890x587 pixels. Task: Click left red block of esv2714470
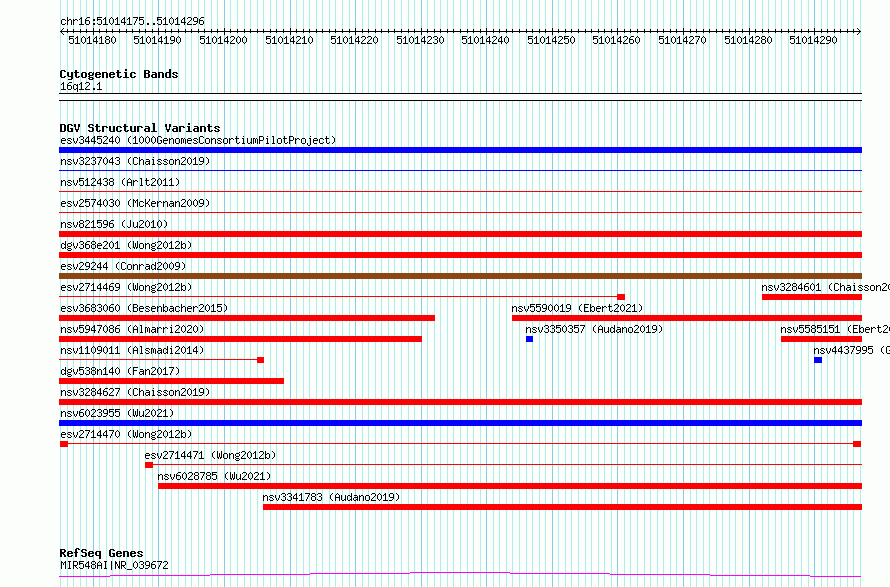click(64, 444)
